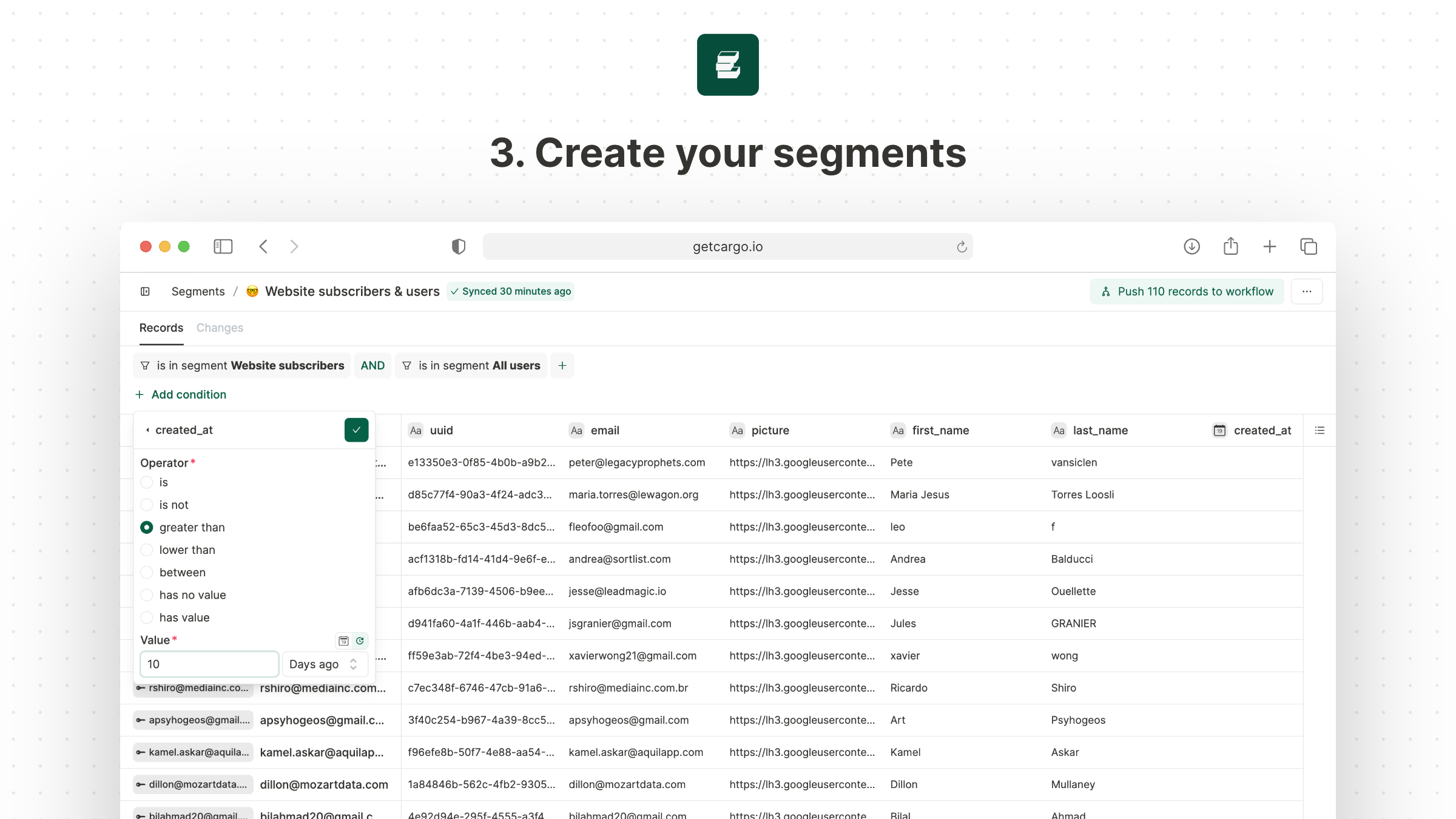Click the calendar icon beside Value
1456x819 pixels.
point(343,641)
